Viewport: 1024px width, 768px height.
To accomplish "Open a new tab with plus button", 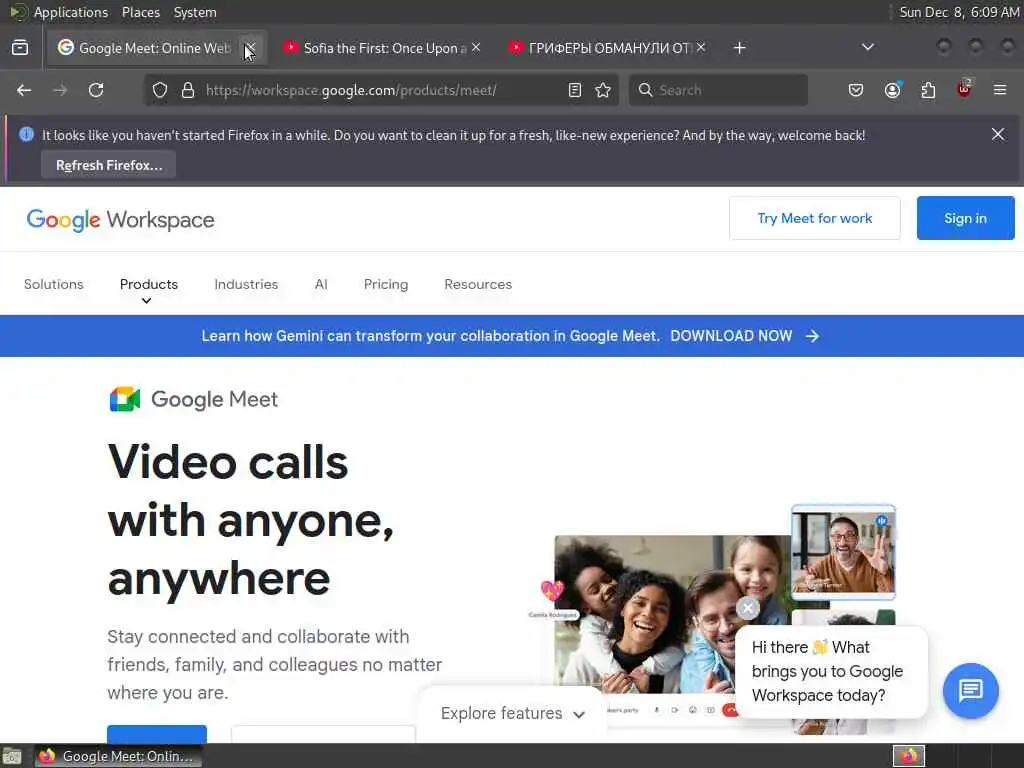I will 739,48.
